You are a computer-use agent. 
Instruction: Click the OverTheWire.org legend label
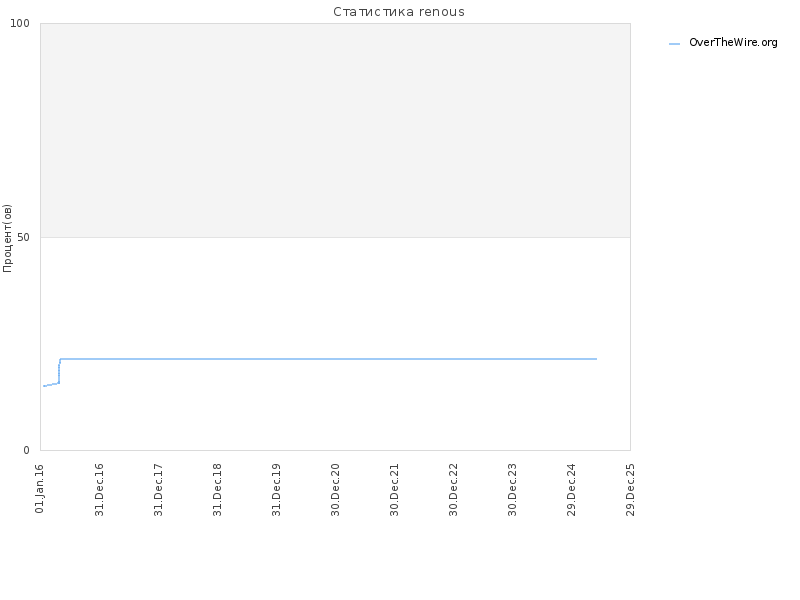pyautogui.click(x=733, y=43)
